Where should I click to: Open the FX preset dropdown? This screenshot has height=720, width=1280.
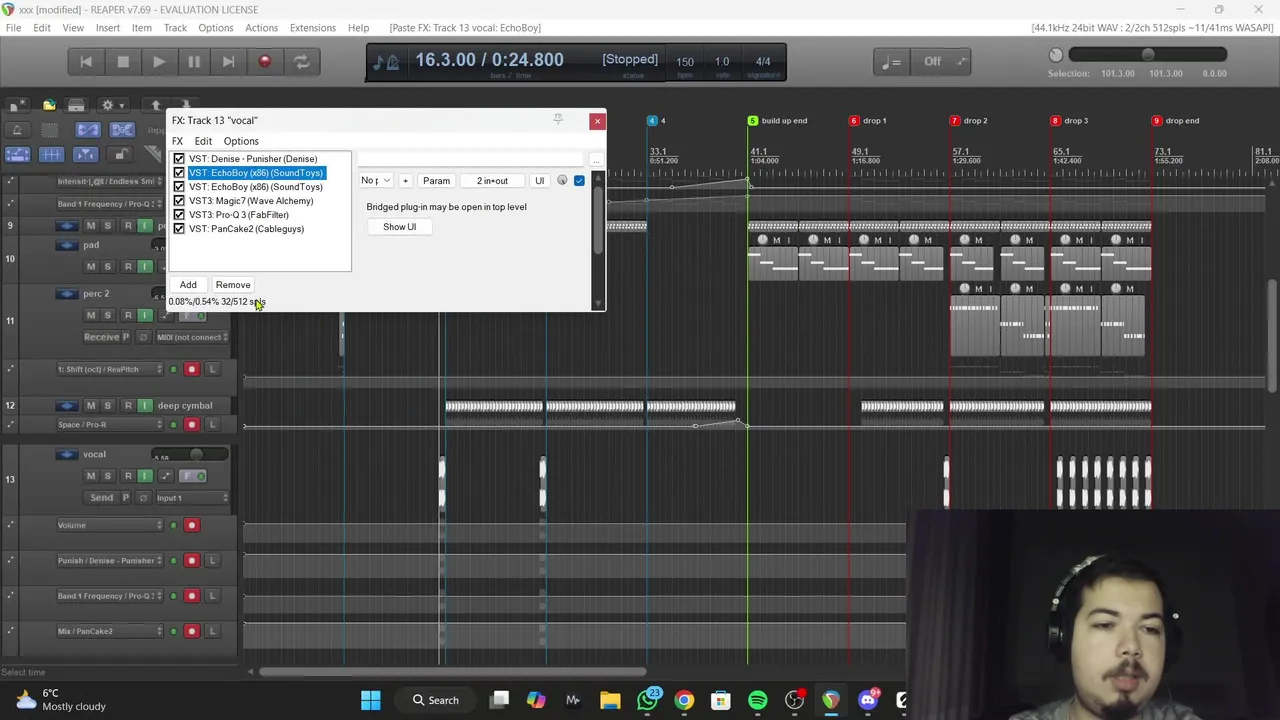[x=377, y=181]
